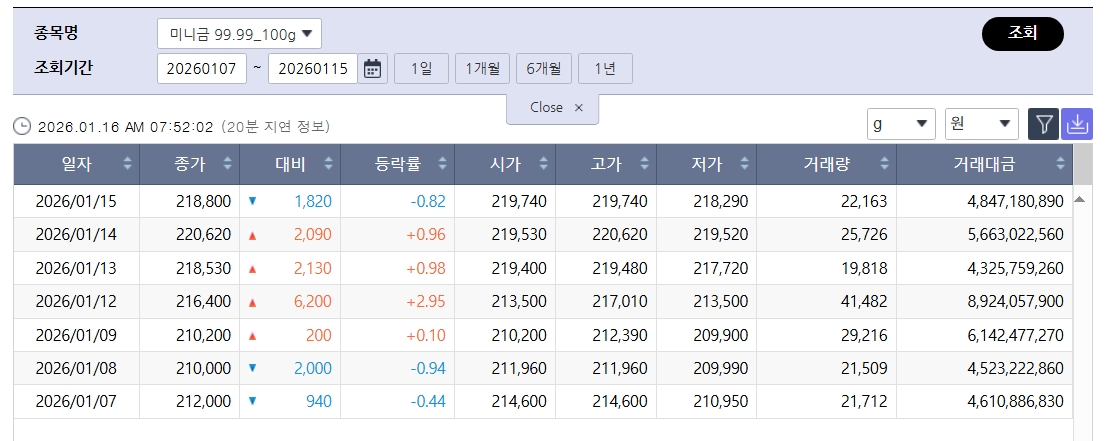The image size is (1106, 441).
Task: Click low price 209,900
Action: (720, 335)
